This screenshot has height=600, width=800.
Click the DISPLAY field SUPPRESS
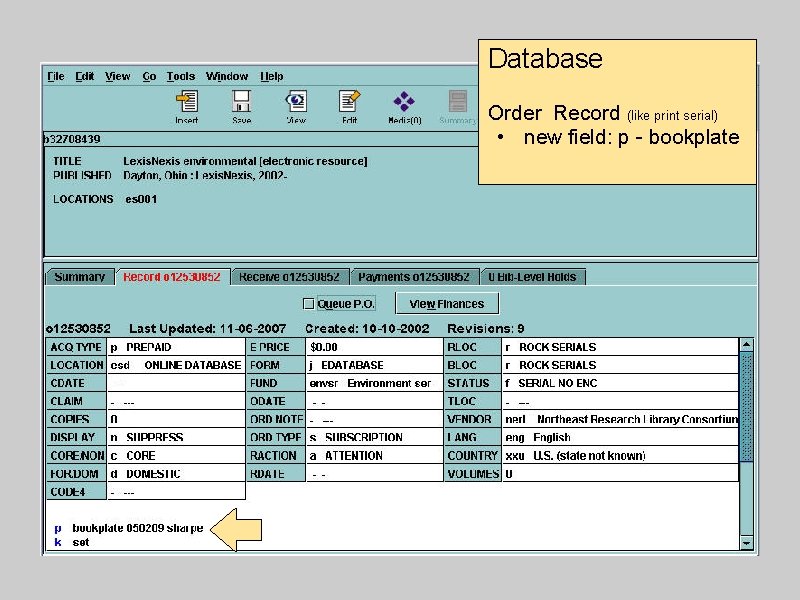[x=176, y=438]
